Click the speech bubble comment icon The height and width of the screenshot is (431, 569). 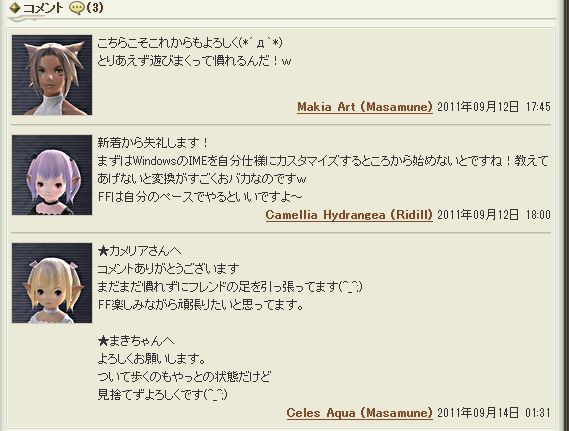click(x=77, y=9)
